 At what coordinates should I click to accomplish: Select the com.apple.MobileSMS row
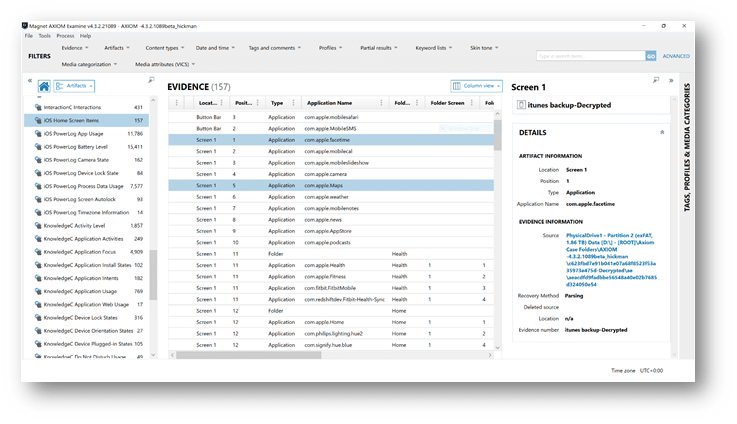(331, 128)
